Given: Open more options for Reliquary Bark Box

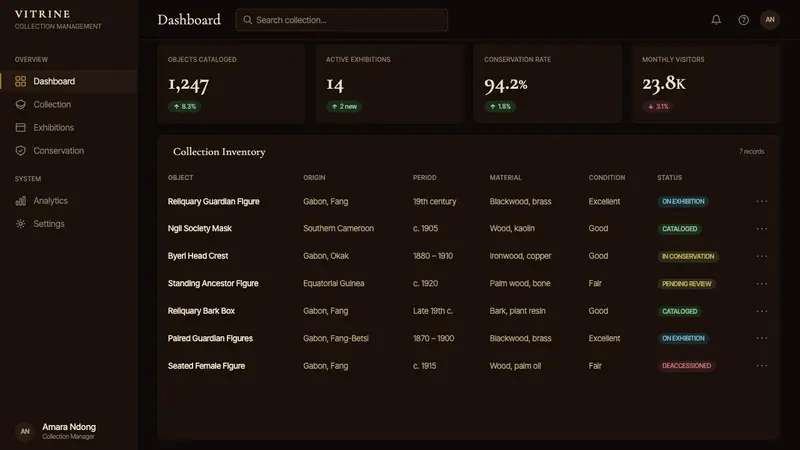Looking at the screenshot, I should [761, 311].
